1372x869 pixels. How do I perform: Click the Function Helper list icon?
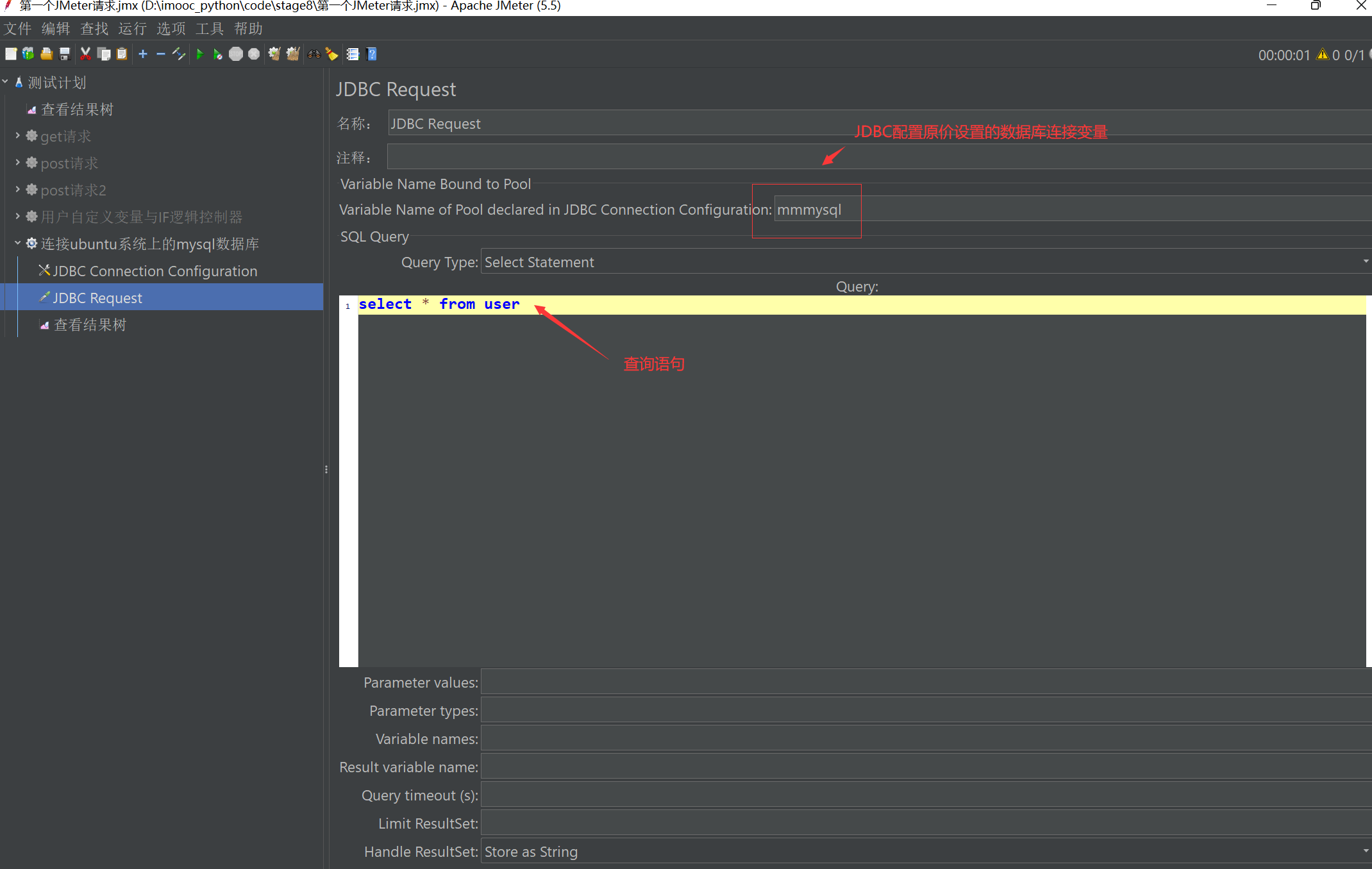pyautogui.click(x=353, y=54)
